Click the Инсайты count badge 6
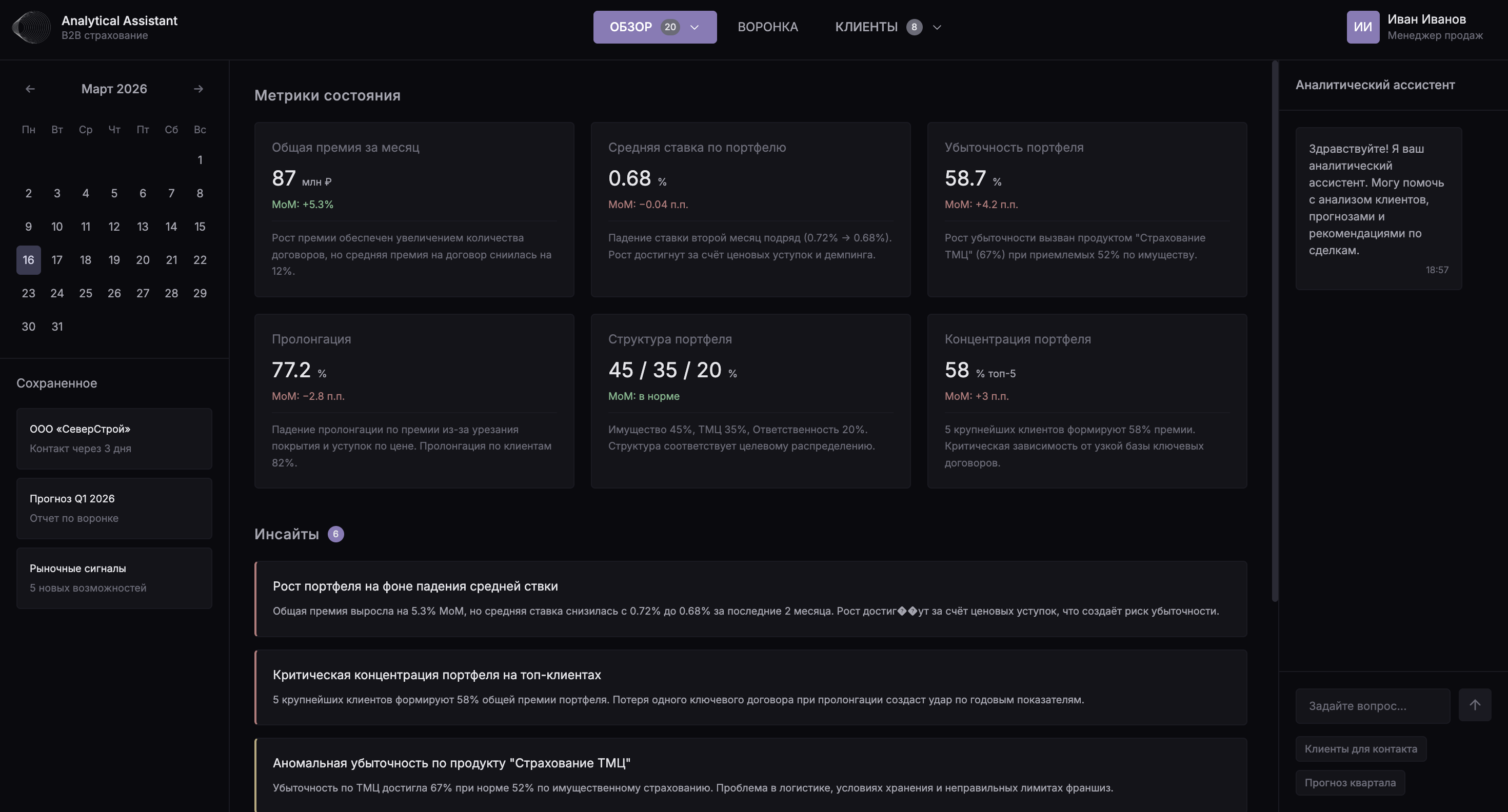 coord(335,534)
